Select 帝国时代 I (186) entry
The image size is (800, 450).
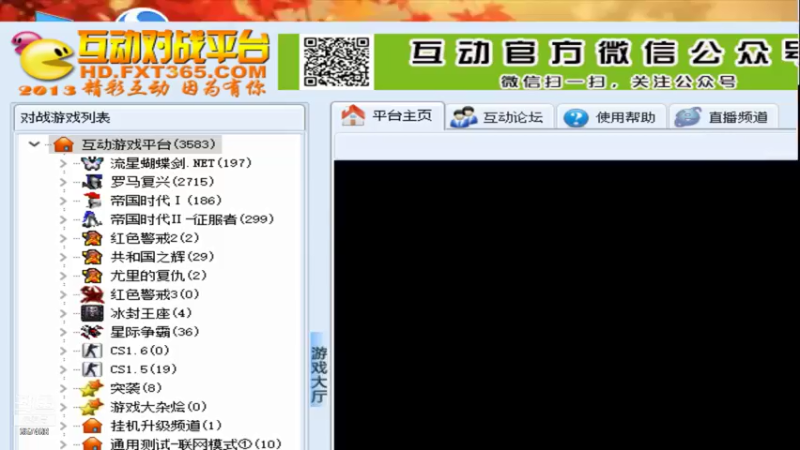(166, 201)
